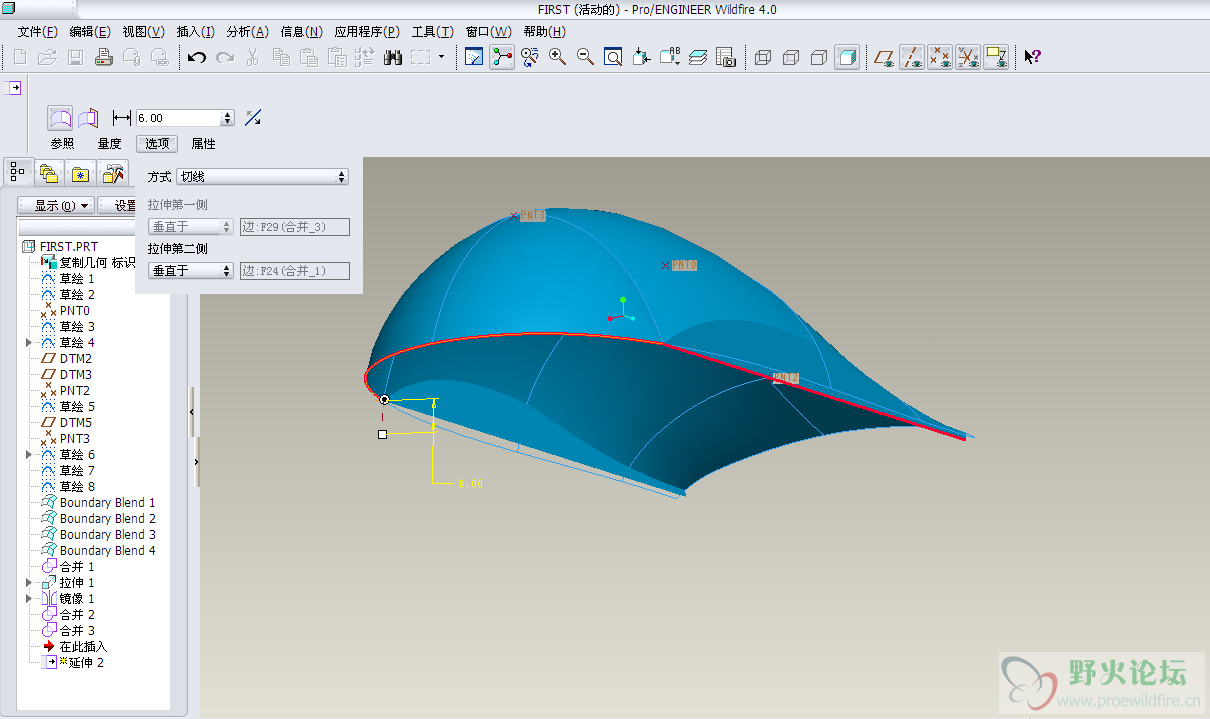Viewport: 1210px width, 719px height.
Task: Click the Undo arrow icon
Action: (196, 57)
